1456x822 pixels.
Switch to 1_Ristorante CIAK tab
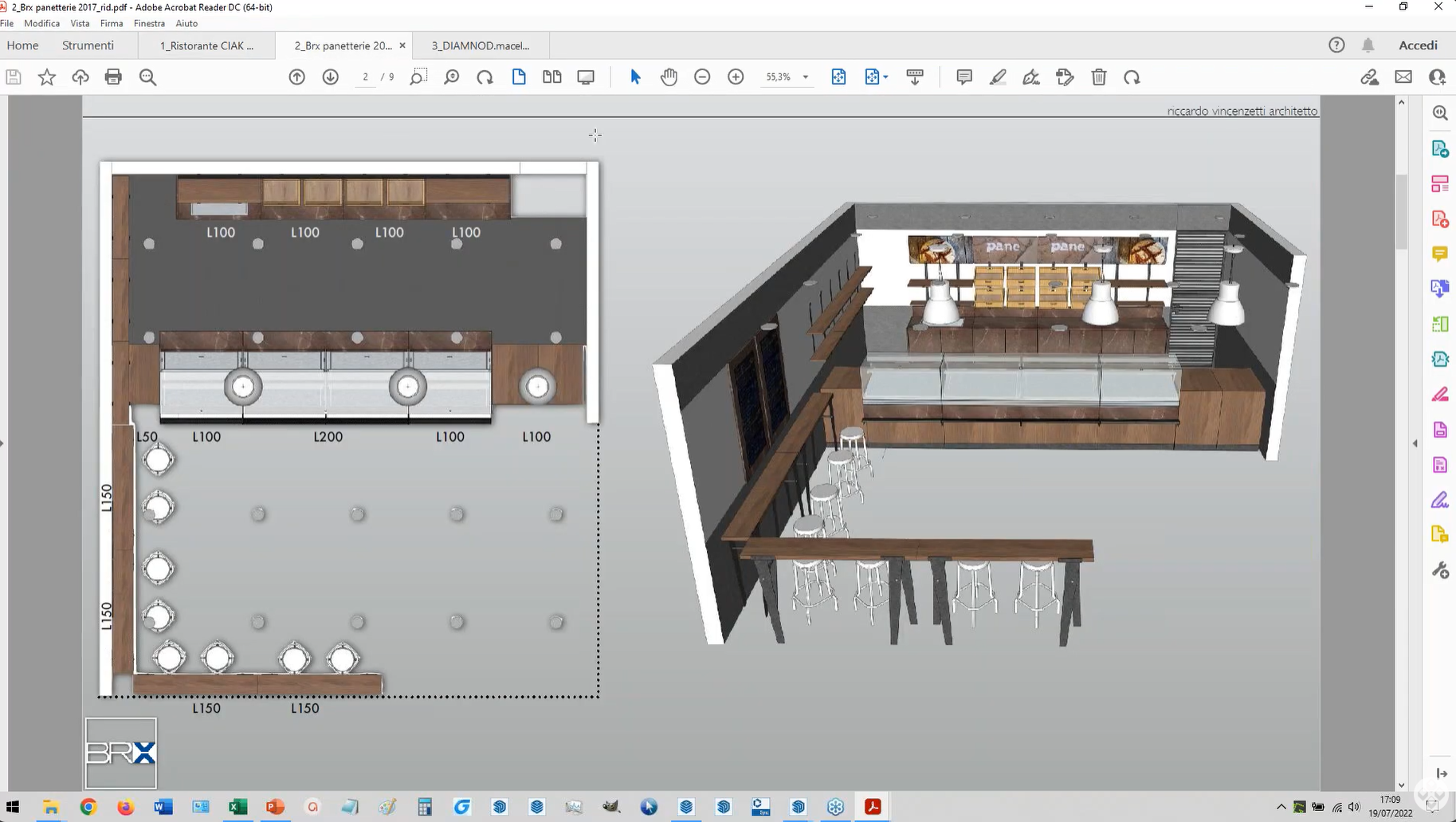(206, 45)
